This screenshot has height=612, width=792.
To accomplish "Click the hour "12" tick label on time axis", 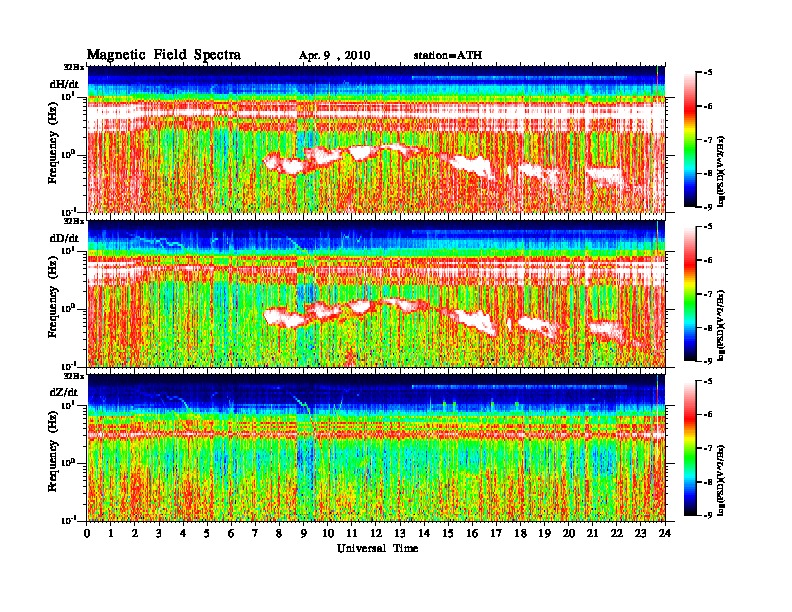I will pos(376,534).
